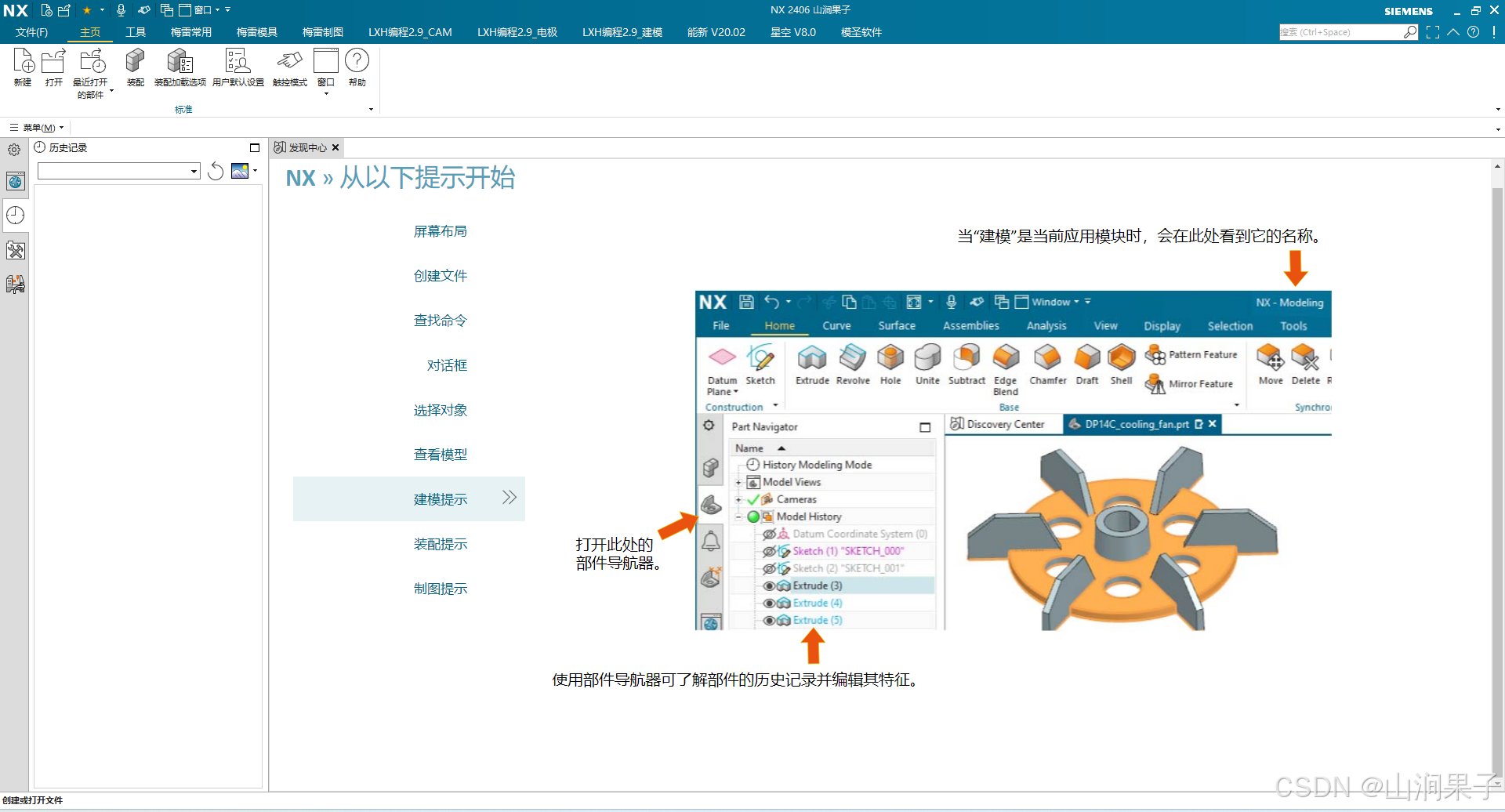Click the search magnifier icon
The height and width of the screenshot is (812, 1505).
(x=1410, y=32)
